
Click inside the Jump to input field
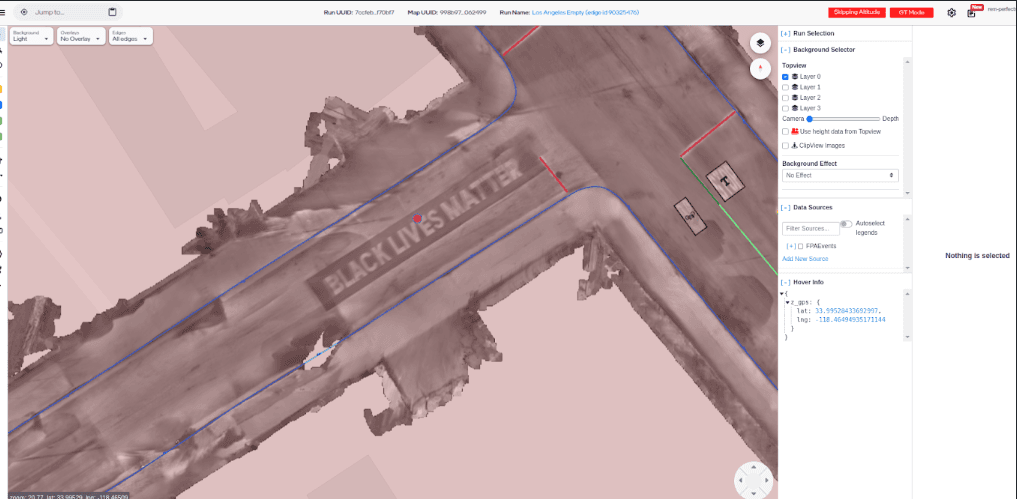click(68, 12)
